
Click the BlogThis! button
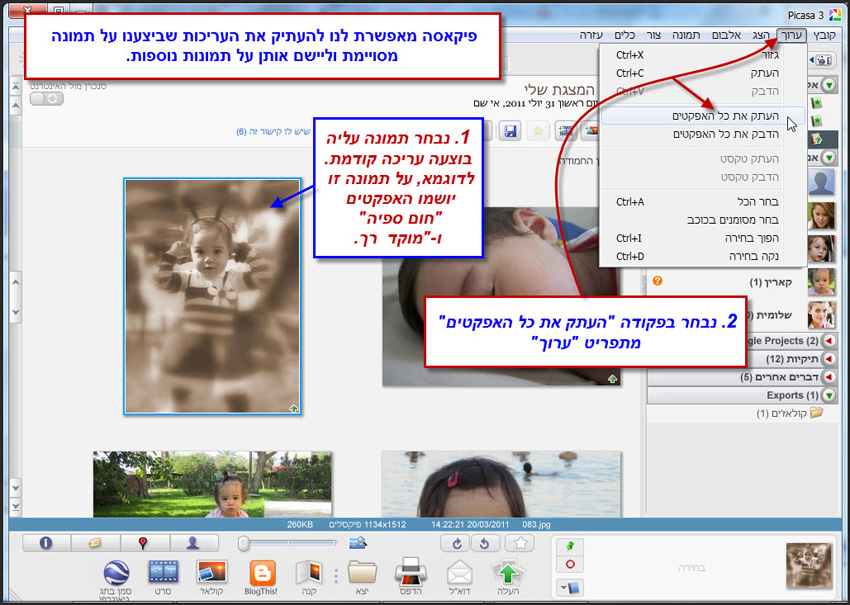262,577
